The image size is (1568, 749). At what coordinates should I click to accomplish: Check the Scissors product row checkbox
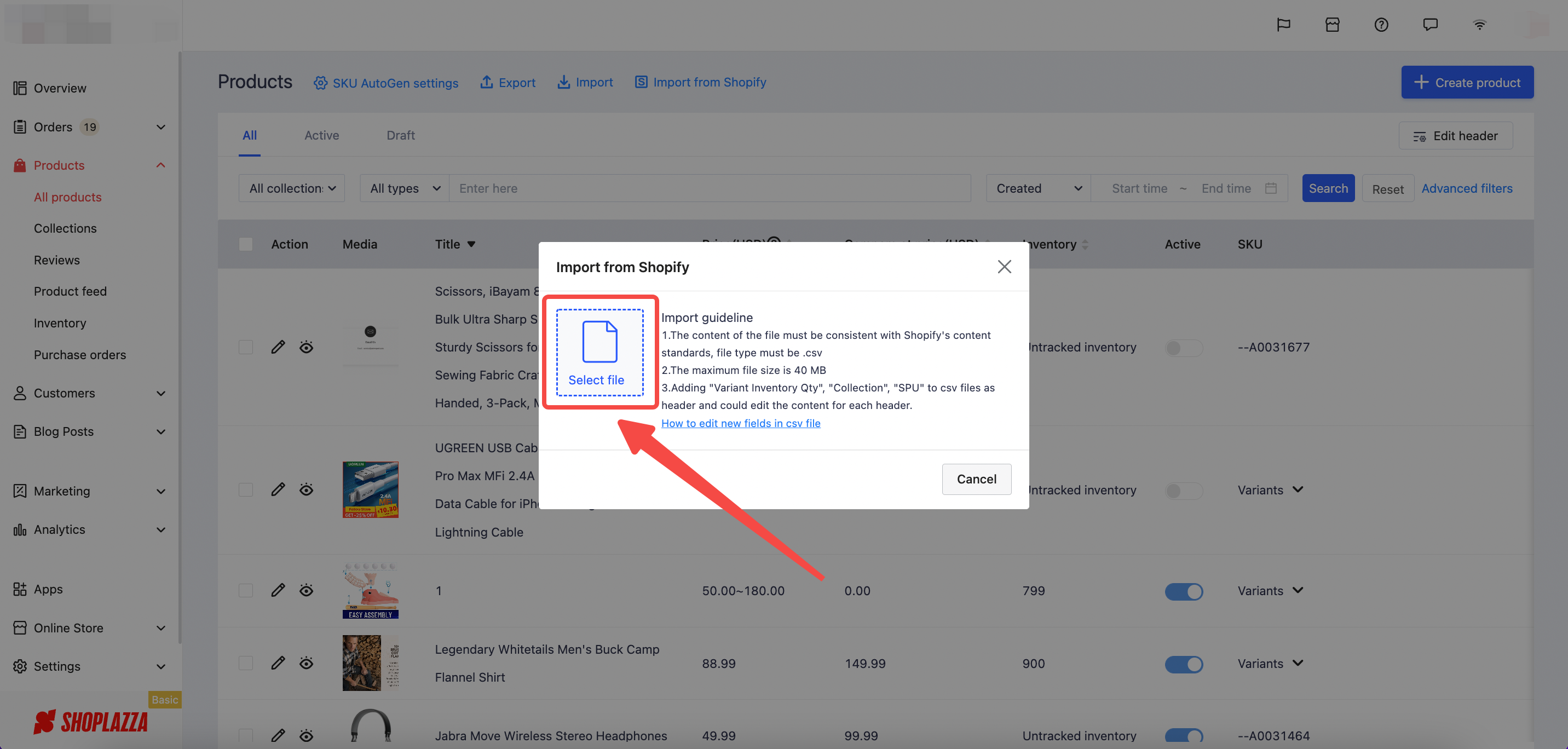point(246,347)
